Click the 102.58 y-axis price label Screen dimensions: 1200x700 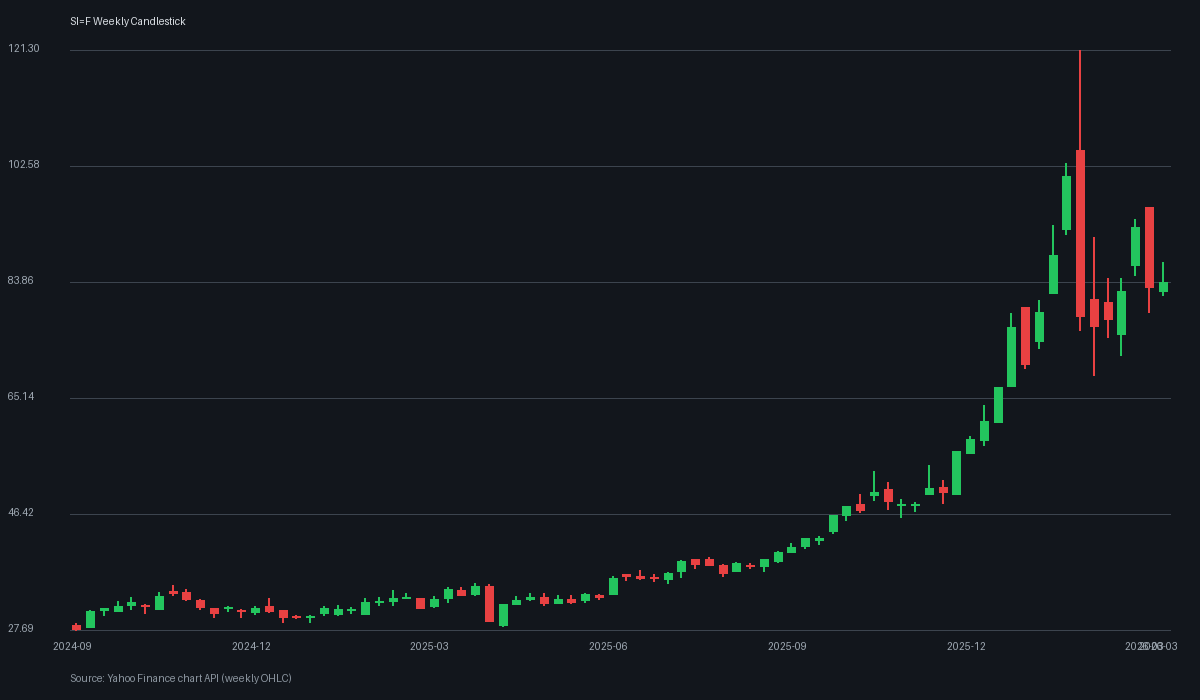24,165
